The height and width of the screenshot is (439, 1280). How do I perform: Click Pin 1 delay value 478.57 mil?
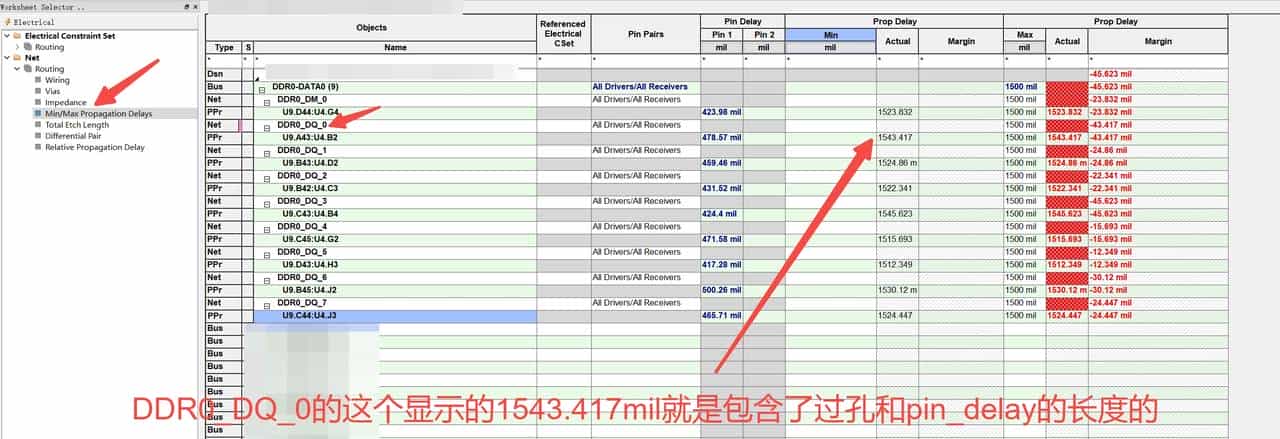click(721, 137)
